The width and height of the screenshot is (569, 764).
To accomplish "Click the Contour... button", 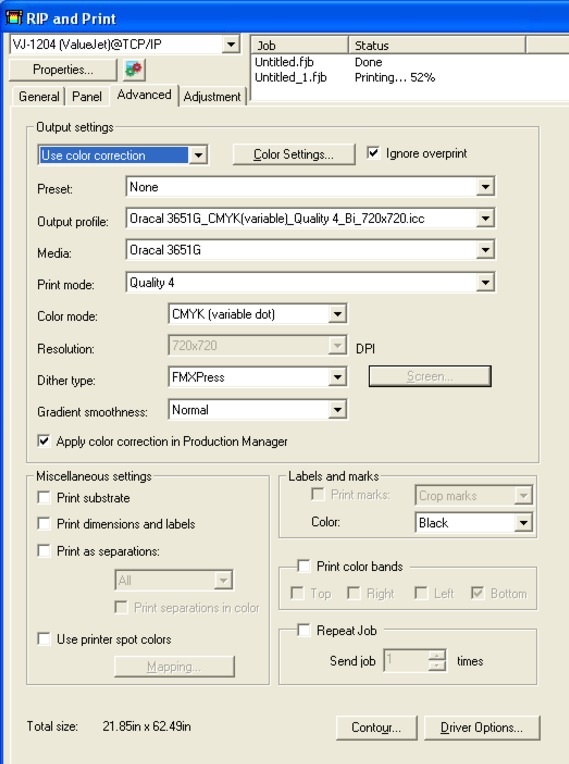I will pyautogui.click(x=376, y=727).
